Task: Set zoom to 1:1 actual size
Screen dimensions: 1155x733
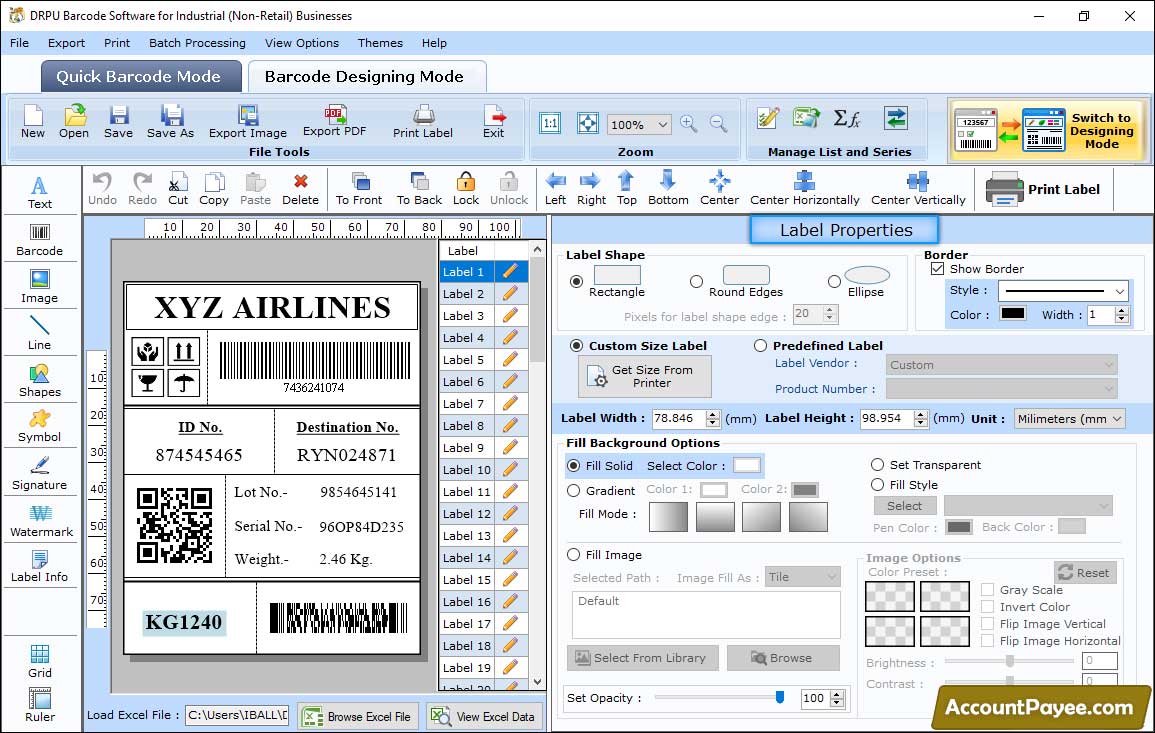Action: pyautogui.click(x=550, y=123)
